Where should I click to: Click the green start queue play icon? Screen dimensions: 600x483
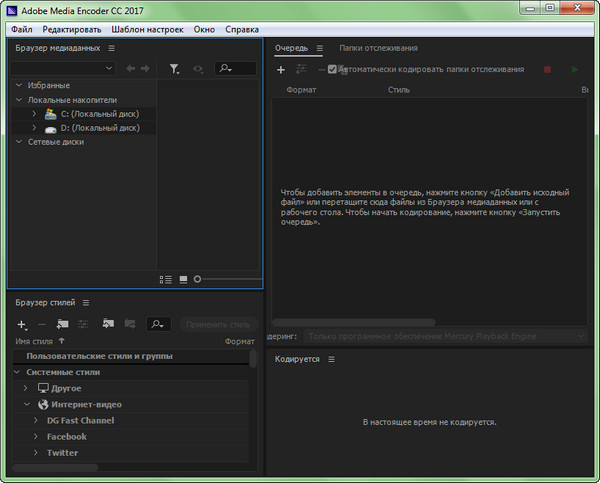[574, 69]
